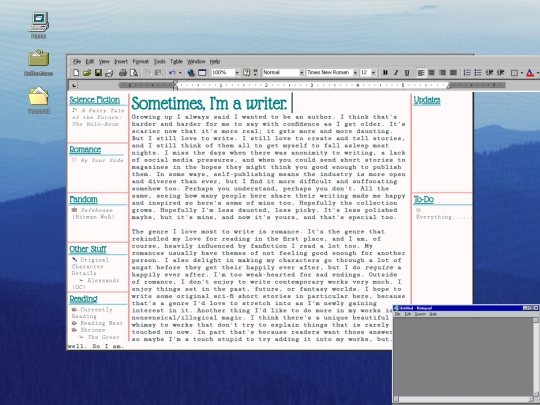Click the Paste toolbar icon
The image size is (540, 405).
pos(158,73)
